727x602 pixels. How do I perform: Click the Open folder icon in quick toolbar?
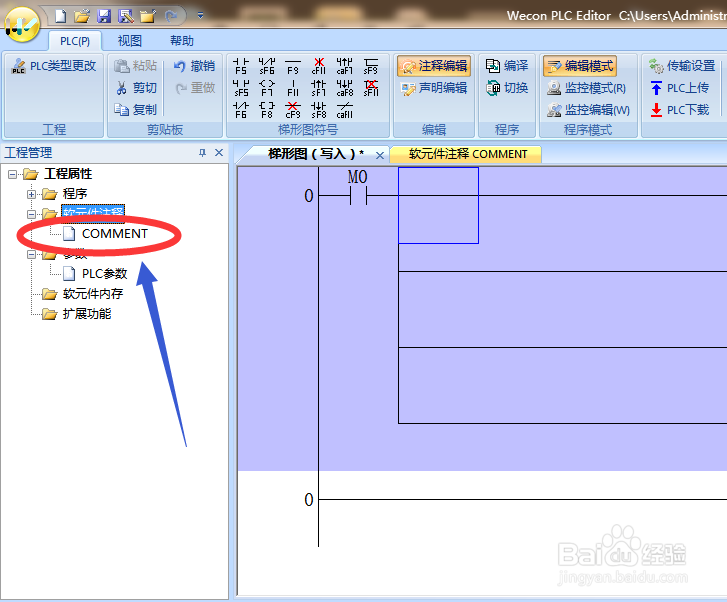[82, 16]
